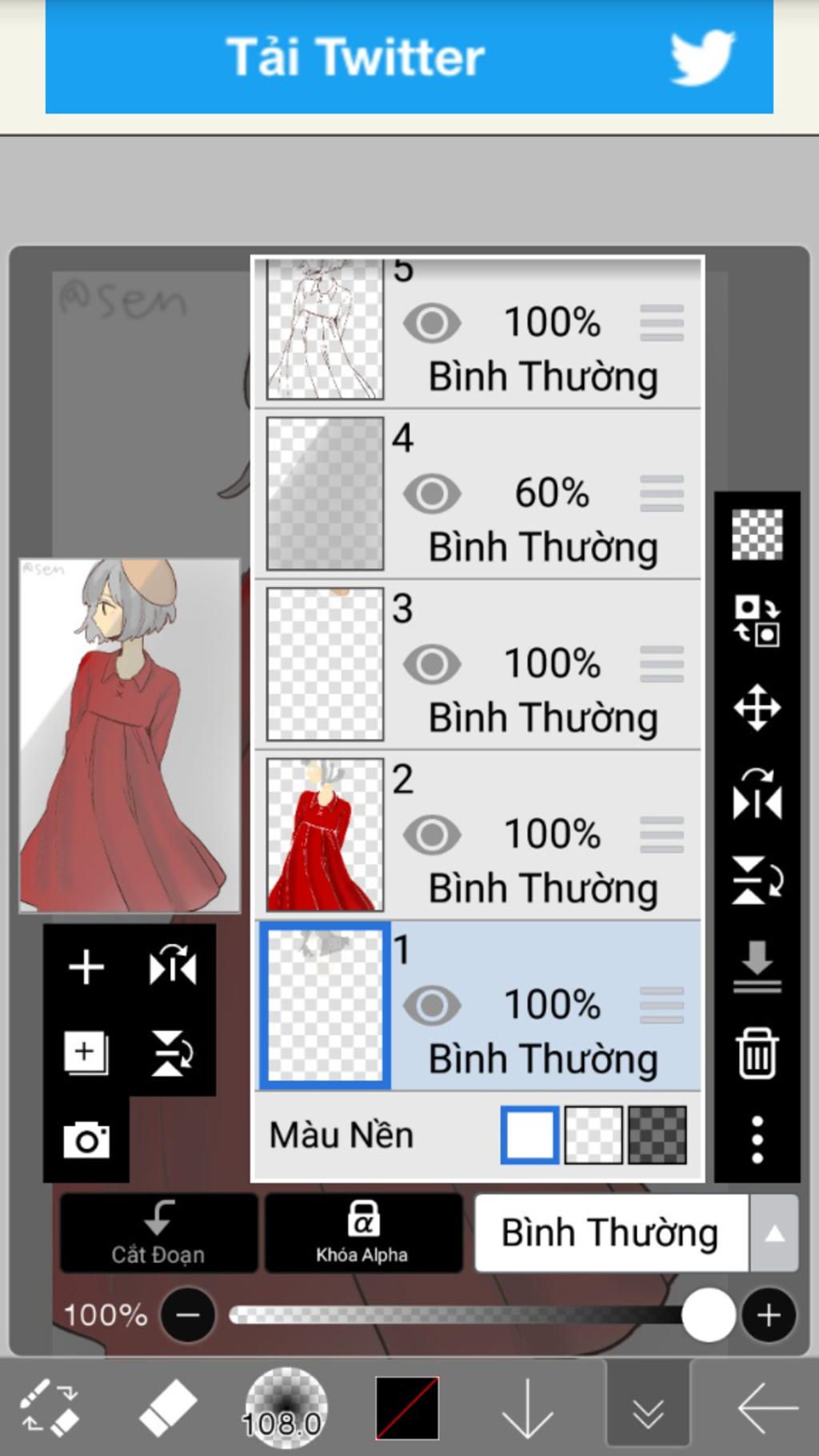Open the Bình Thường blend mode dropdown
Viewport: 819px width, 1456px height.
click(x=612, y=1233)
